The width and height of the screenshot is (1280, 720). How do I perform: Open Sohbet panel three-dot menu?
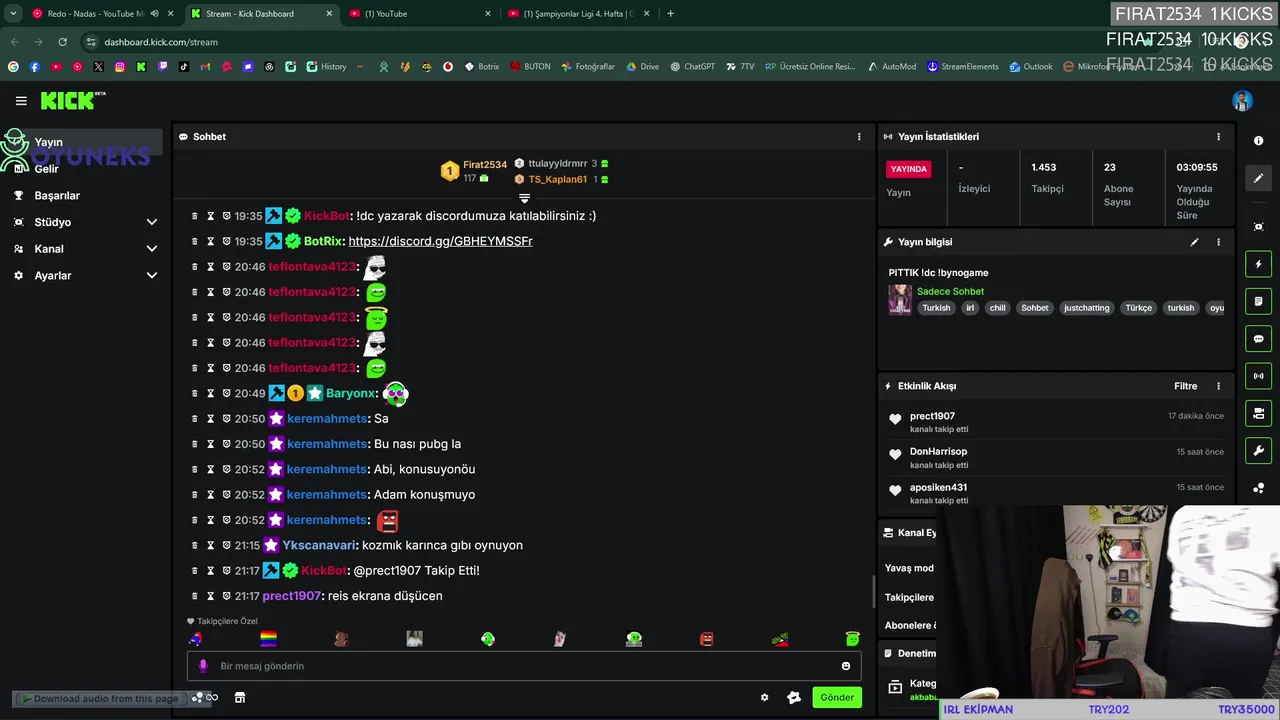coord(859,137)
